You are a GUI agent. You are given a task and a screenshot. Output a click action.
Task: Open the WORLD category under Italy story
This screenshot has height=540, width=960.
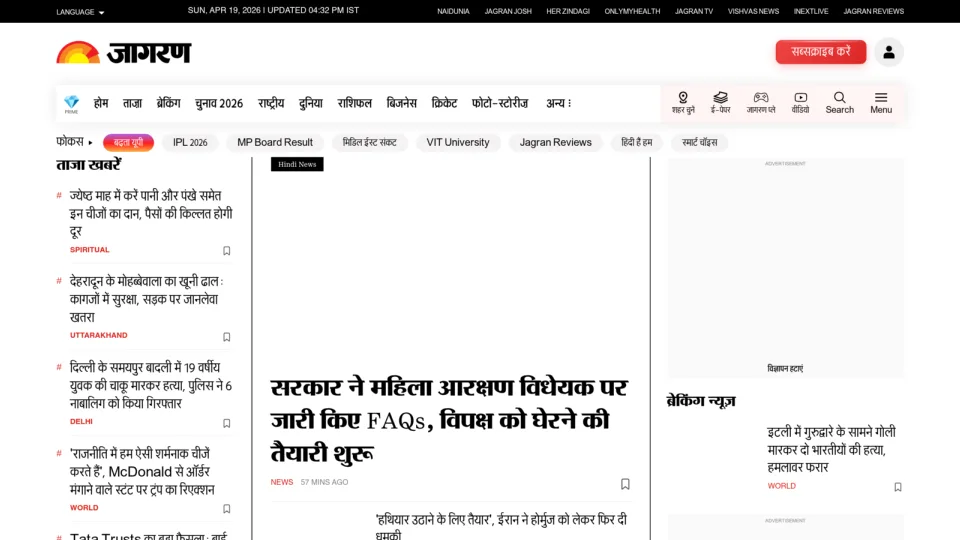pyautogui.click(x=782, y=486)
